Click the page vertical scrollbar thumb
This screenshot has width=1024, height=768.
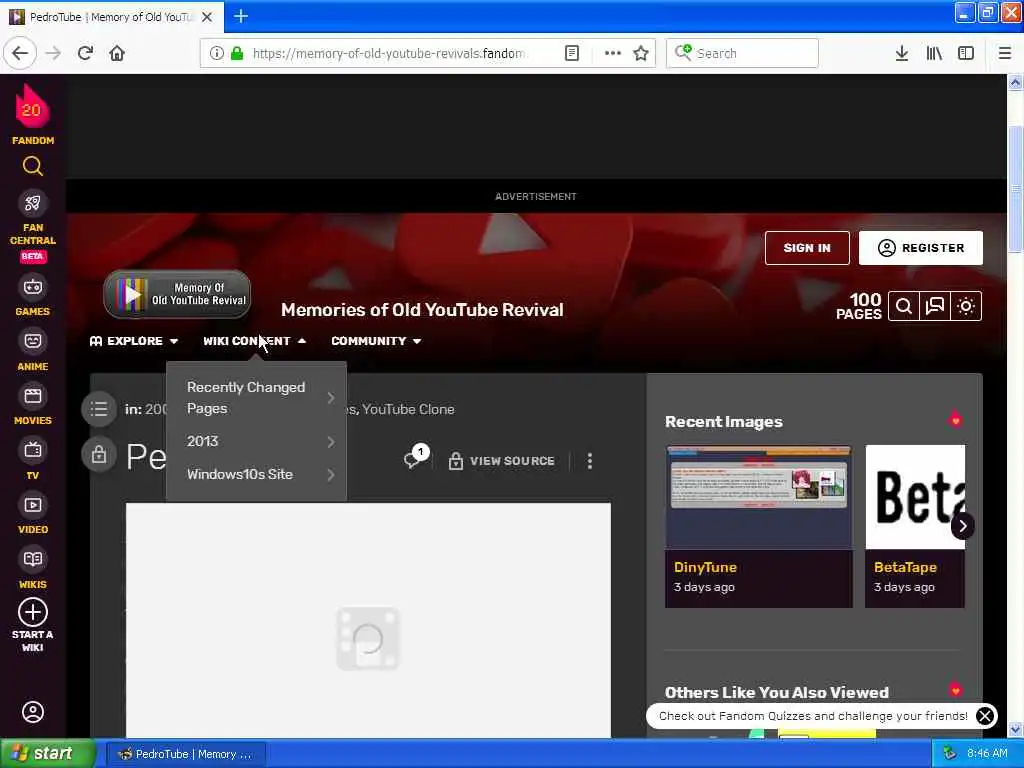[x=1015, y=189]
